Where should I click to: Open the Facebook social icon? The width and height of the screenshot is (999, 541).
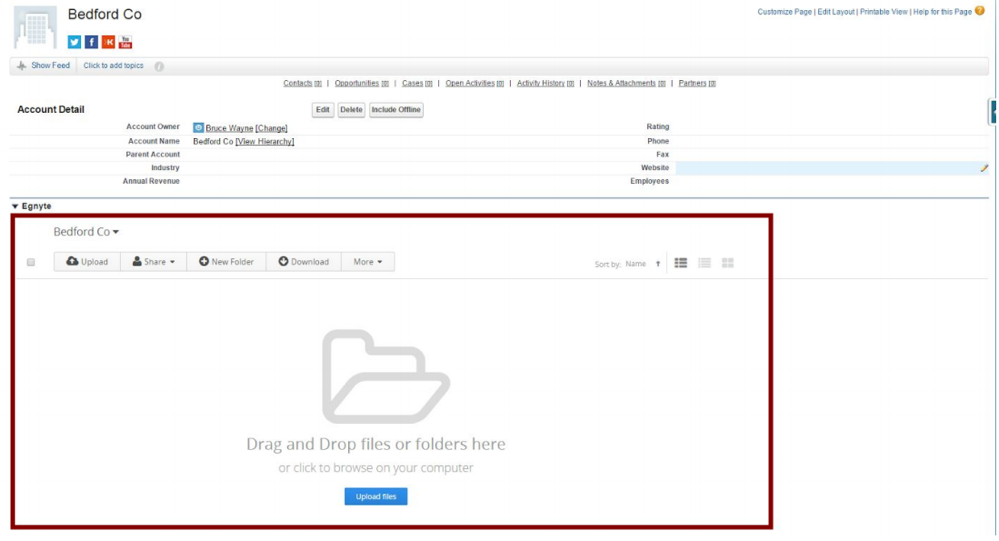[x=92, y=42]
